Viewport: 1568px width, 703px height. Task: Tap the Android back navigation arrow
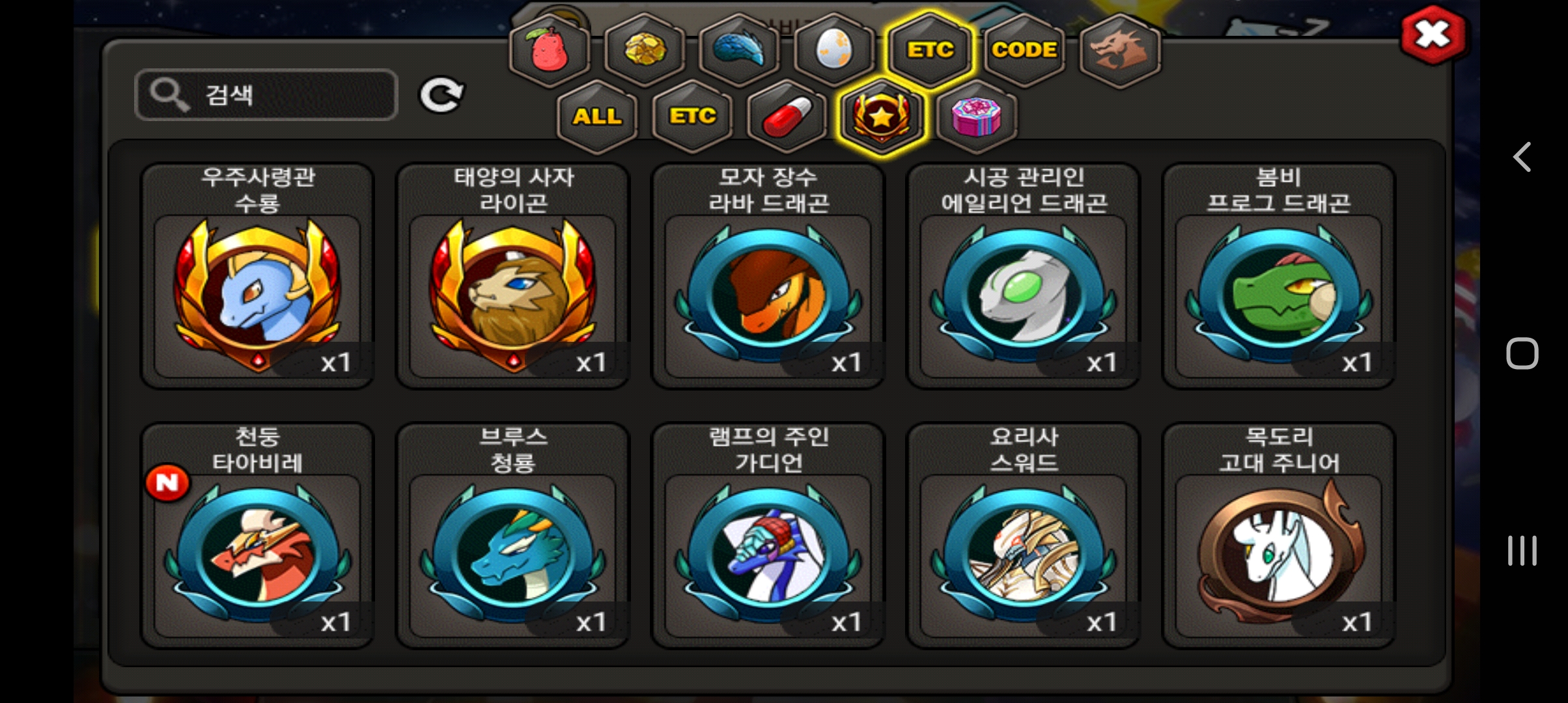pos(1522,157)
